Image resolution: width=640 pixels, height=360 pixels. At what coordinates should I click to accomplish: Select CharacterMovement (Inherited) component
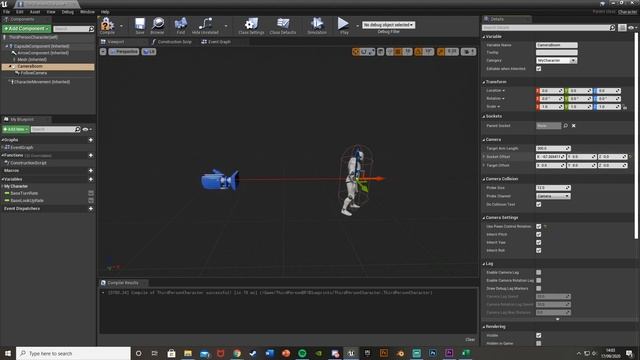pos(42,82)
